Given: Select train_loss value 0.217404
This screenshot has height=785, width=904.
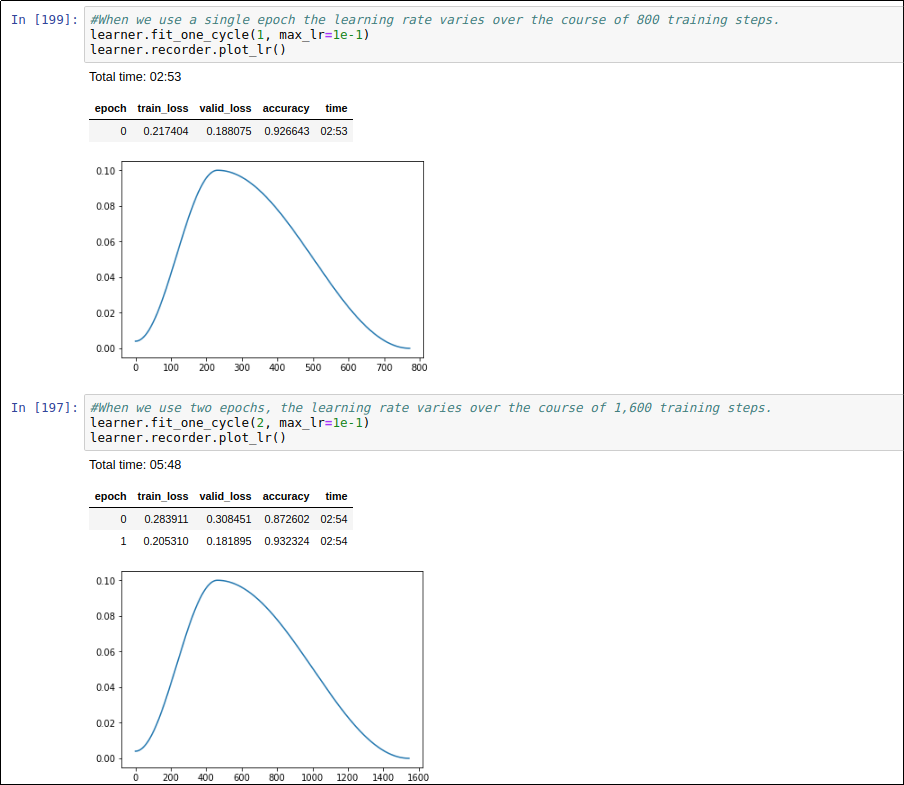Looking at the screenshot, I should pos(165,132).
